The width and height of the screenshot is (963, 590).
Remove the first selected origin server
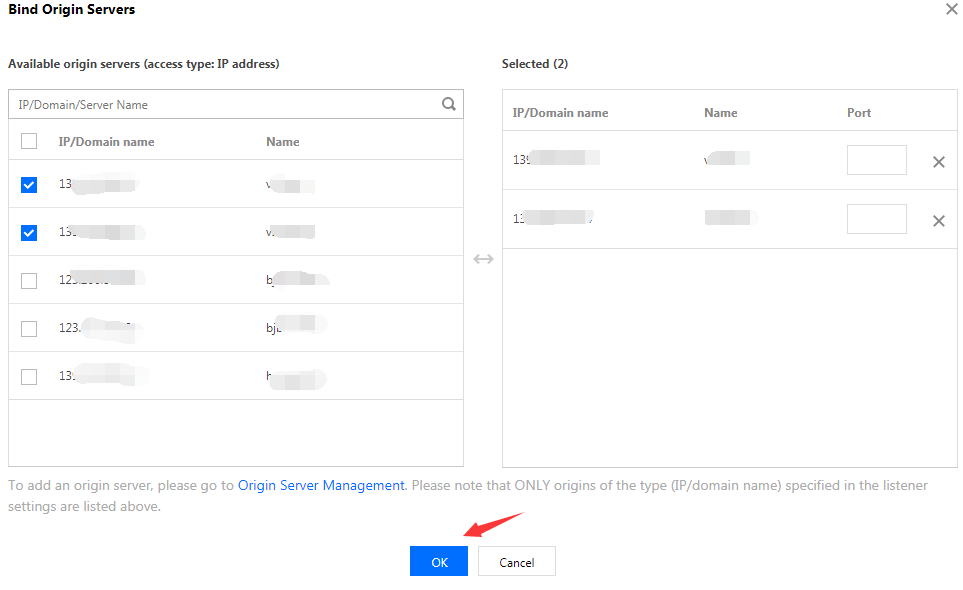(938, 162)
